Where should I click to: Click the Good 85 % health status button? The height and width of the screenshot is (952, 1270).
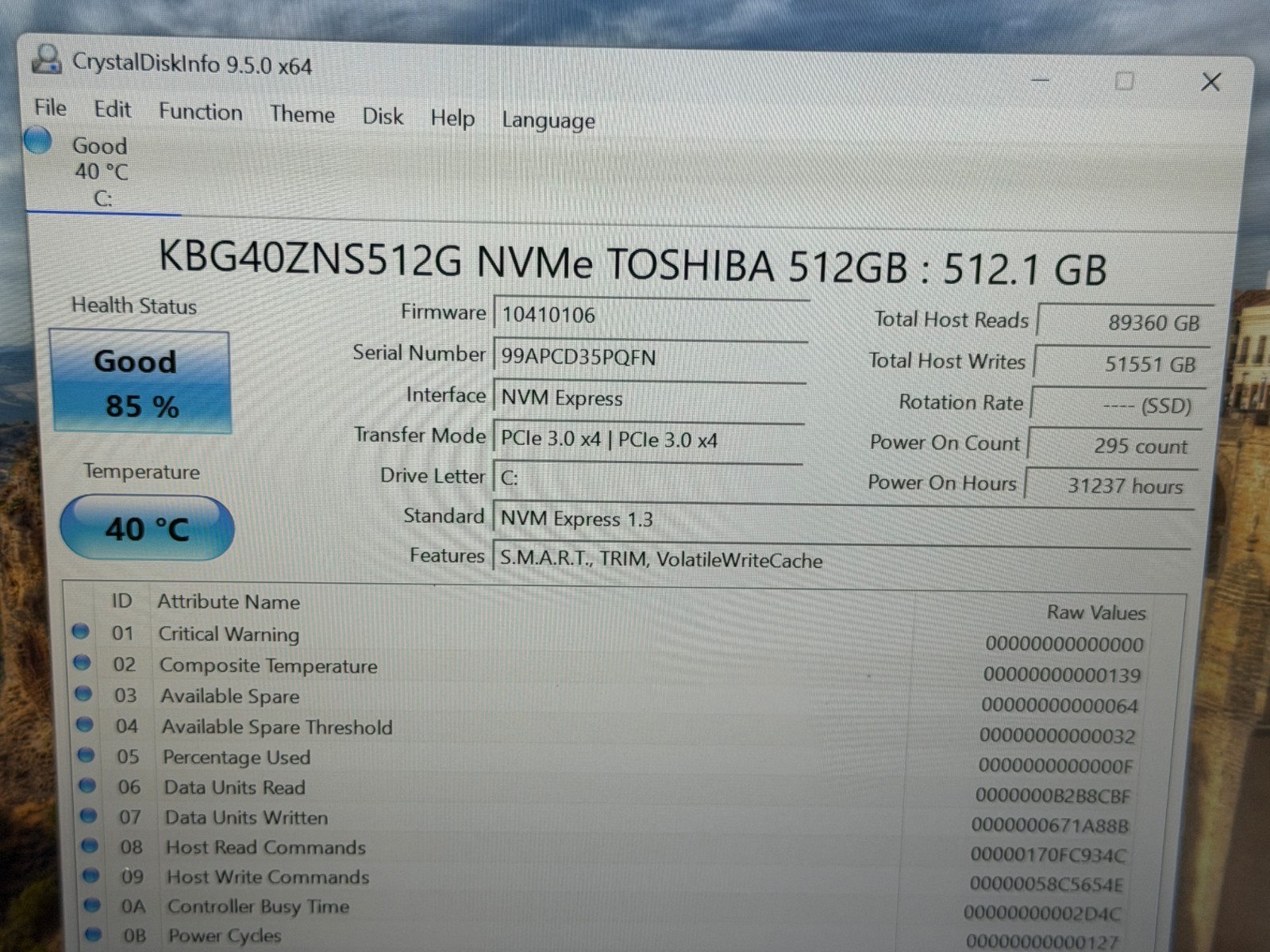141,382
